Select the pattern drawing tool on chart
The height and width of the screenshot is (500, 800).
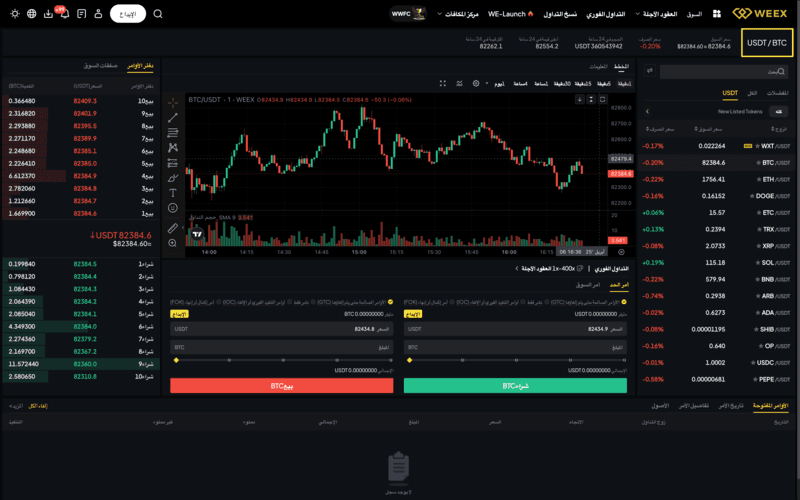(x=173, y=147)
